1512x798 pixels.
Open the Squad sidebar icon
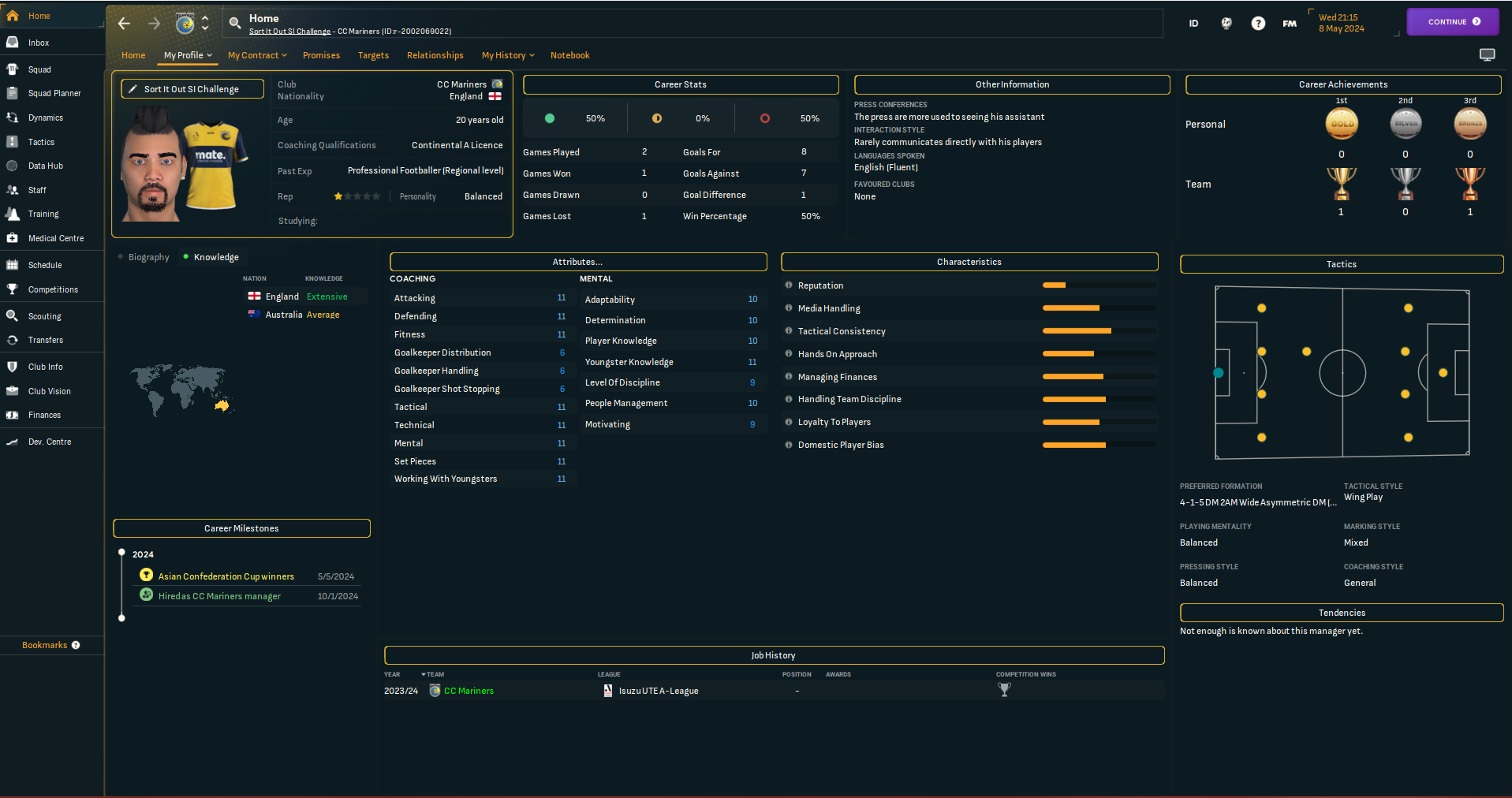13,69
